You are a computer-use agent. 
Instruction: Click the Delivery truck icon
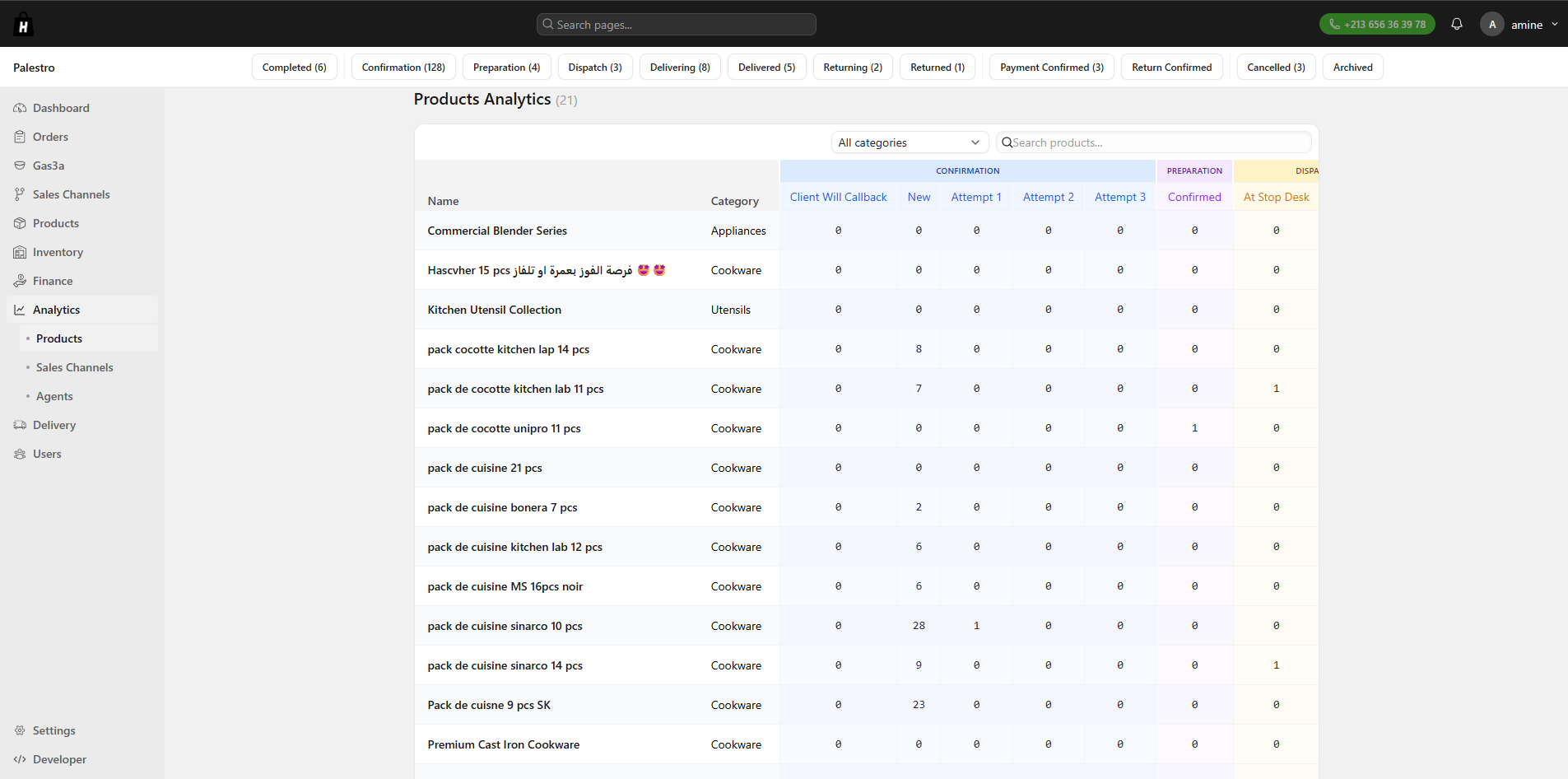click(x=20, y=425)
